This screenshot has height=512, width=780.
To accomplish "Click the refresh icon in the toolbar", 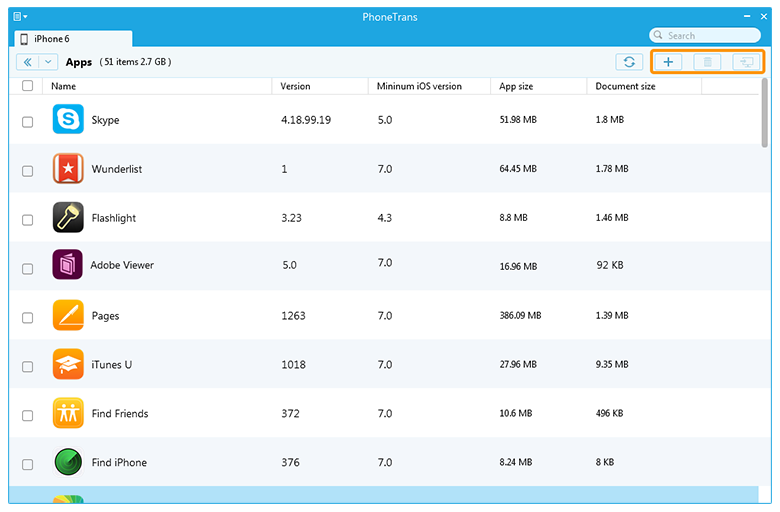I will tap(629, 62).
